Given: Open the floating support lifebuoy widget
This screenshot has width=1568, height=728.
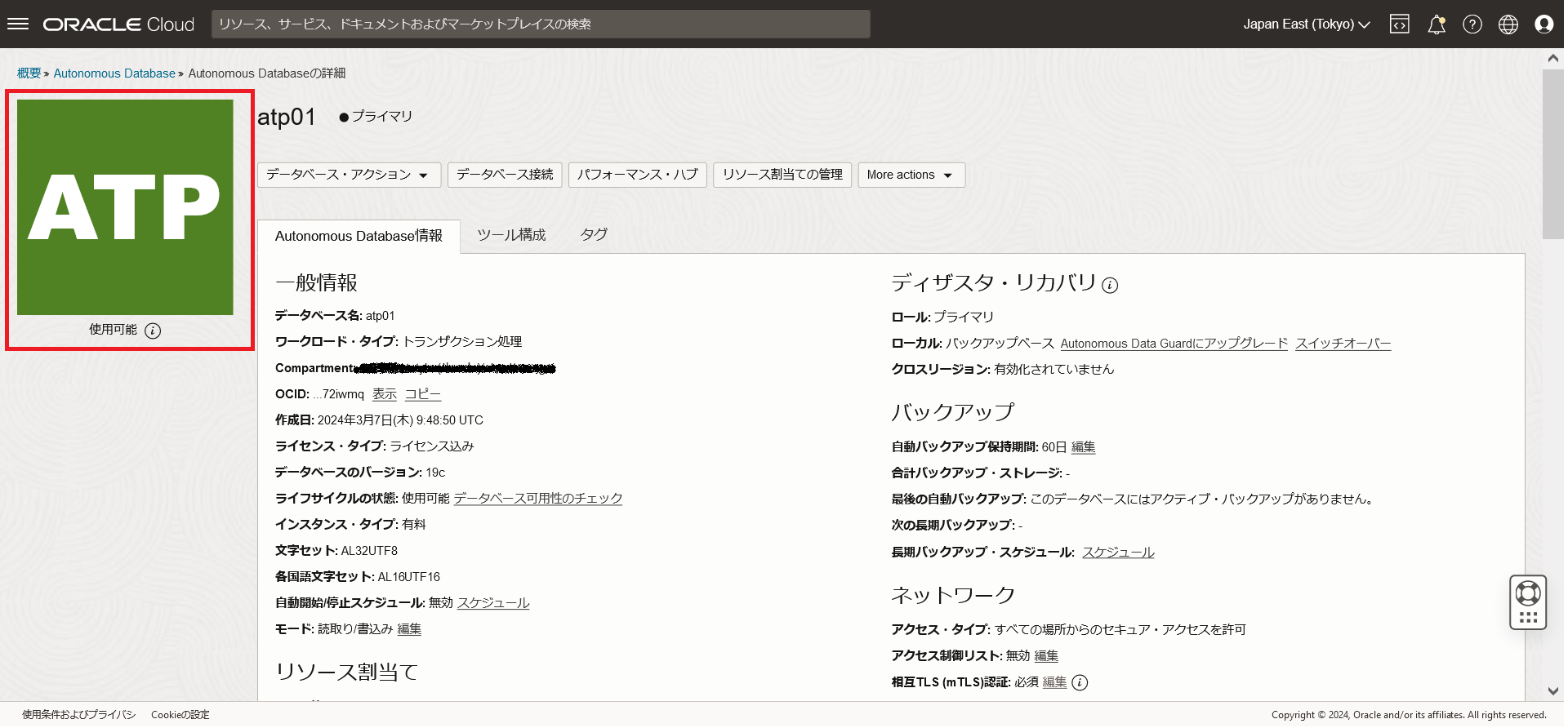Looking at the screenshot, I should click(1528, 602).
